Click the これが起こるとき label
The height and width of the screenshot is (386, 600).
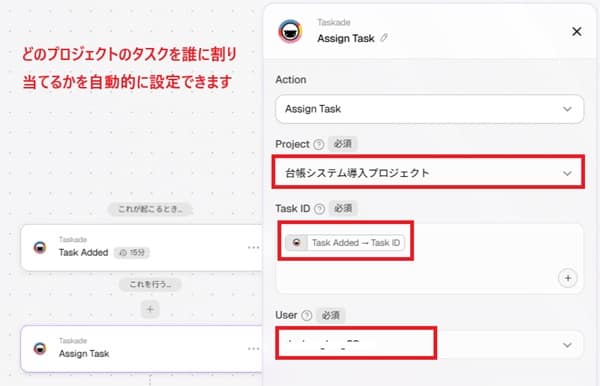point(150,209)
